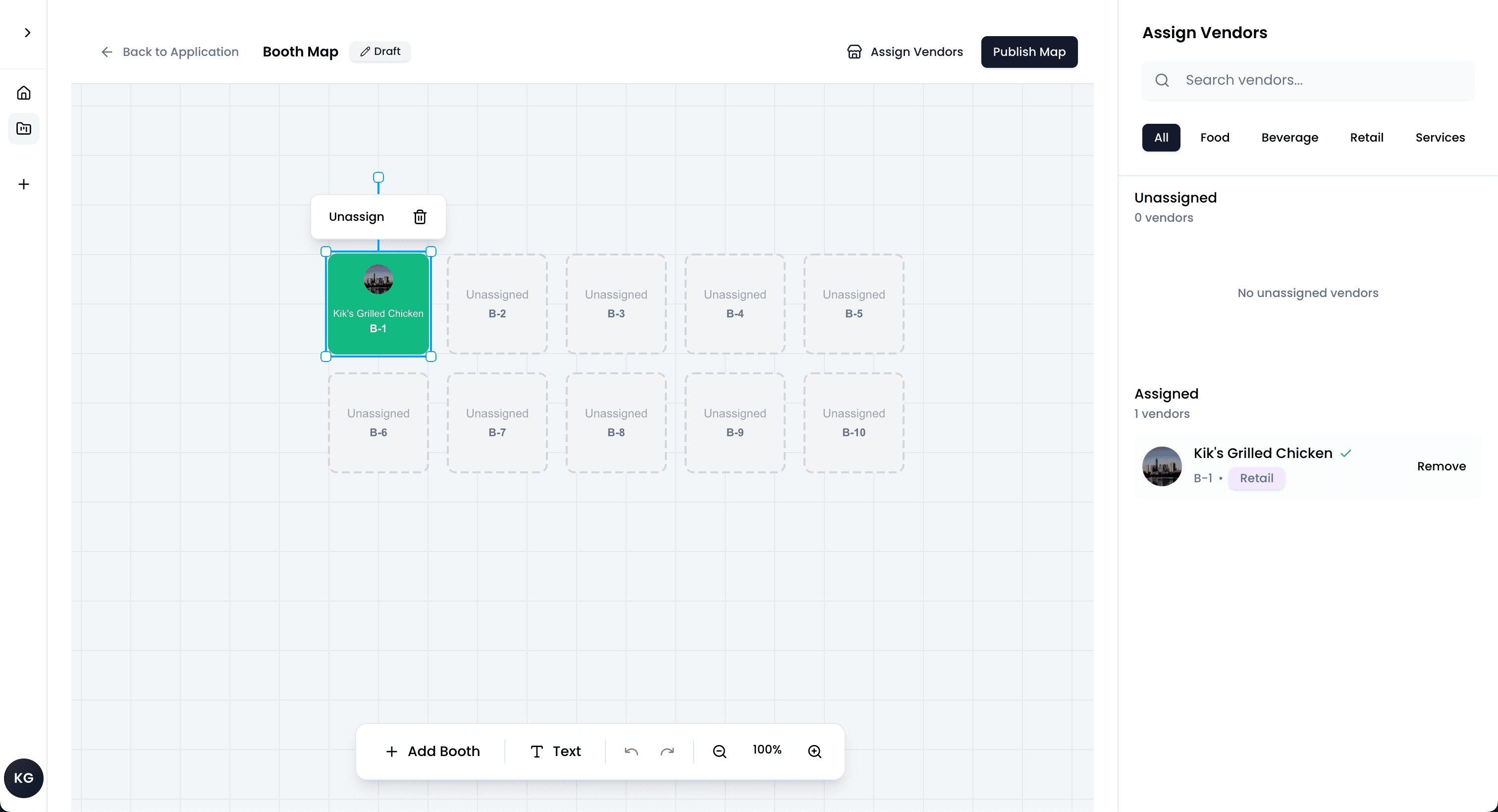Click vendor avatar inside booth B-1

pos(378,279)
